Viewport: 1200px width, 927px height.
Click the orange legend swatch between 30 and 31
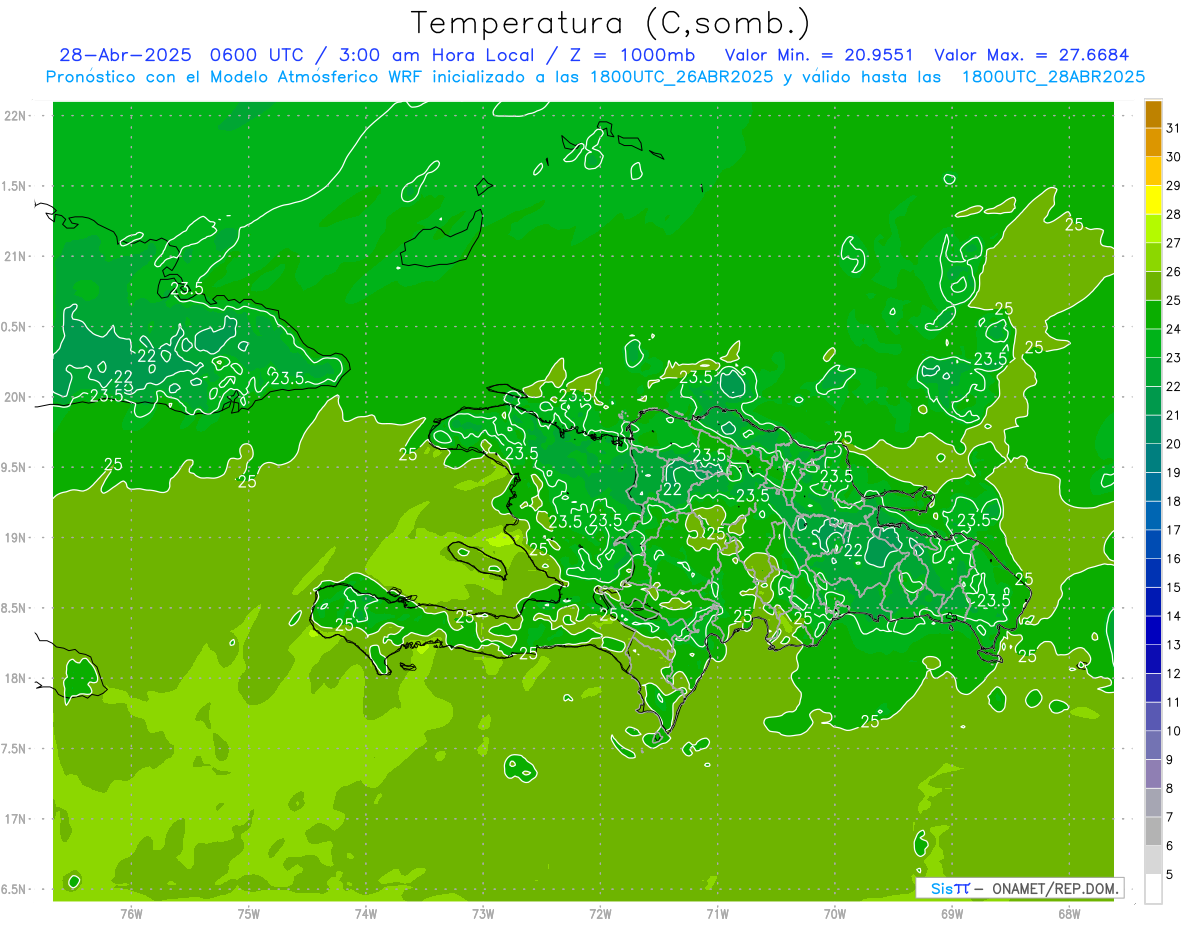pyautogui.click(x=1153, y=142)
